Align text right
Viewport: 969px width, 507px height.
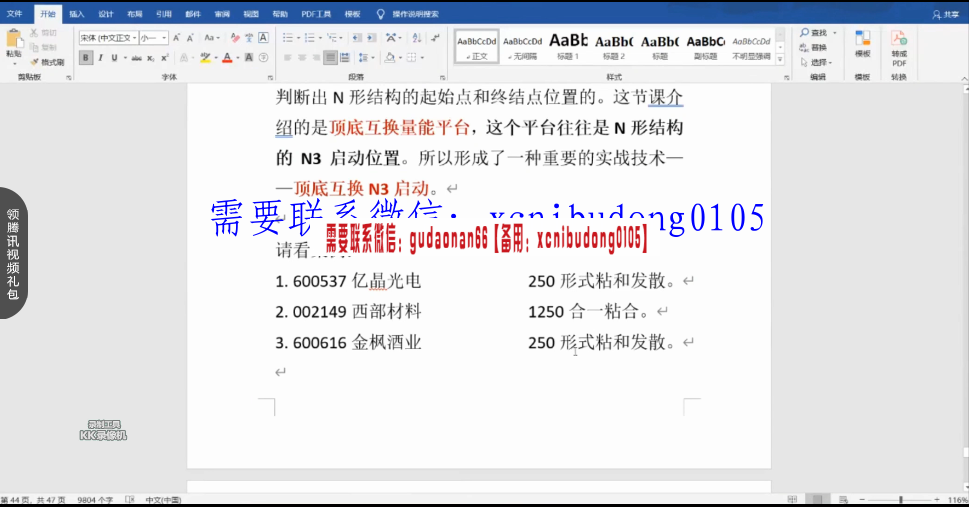click(316, 58)
